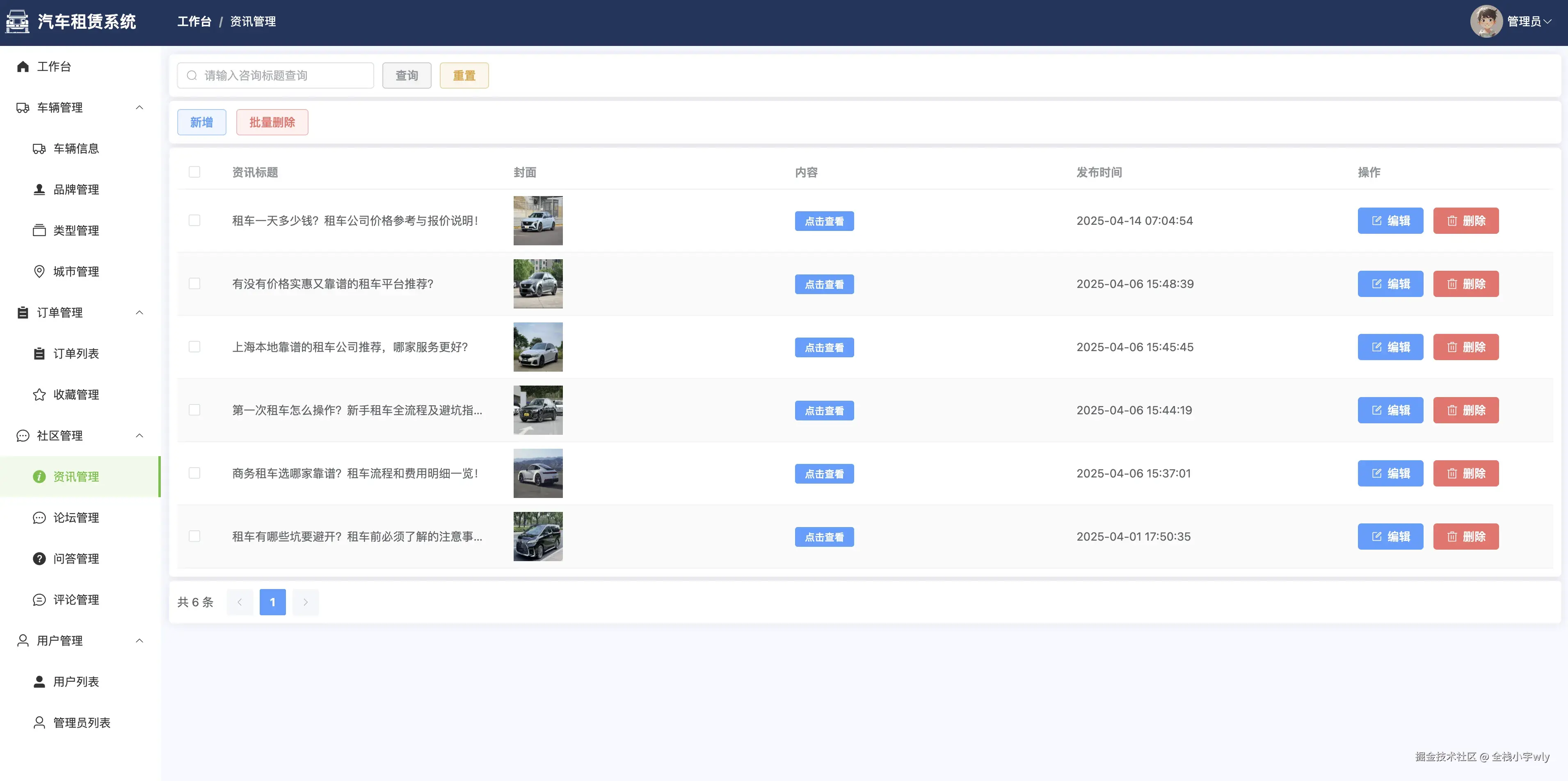Collapse the 订单管理 section chevron
1568x781 pixels.
tap(139, 313)
